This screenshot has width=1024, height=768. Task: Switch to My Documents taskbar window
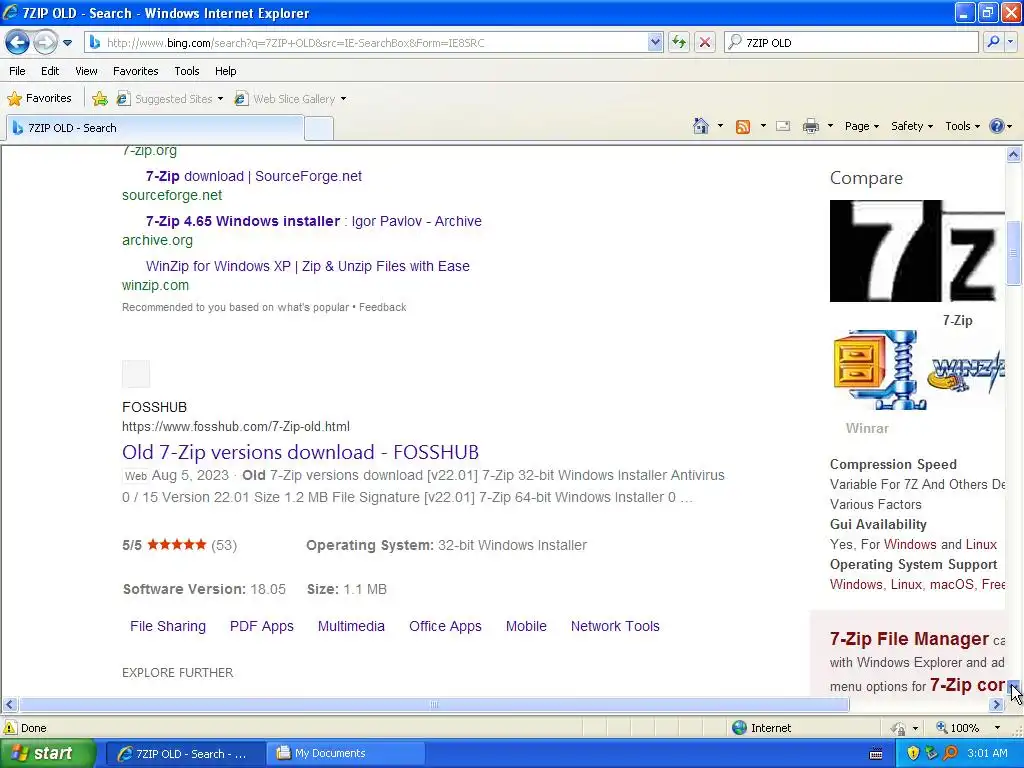346,754
